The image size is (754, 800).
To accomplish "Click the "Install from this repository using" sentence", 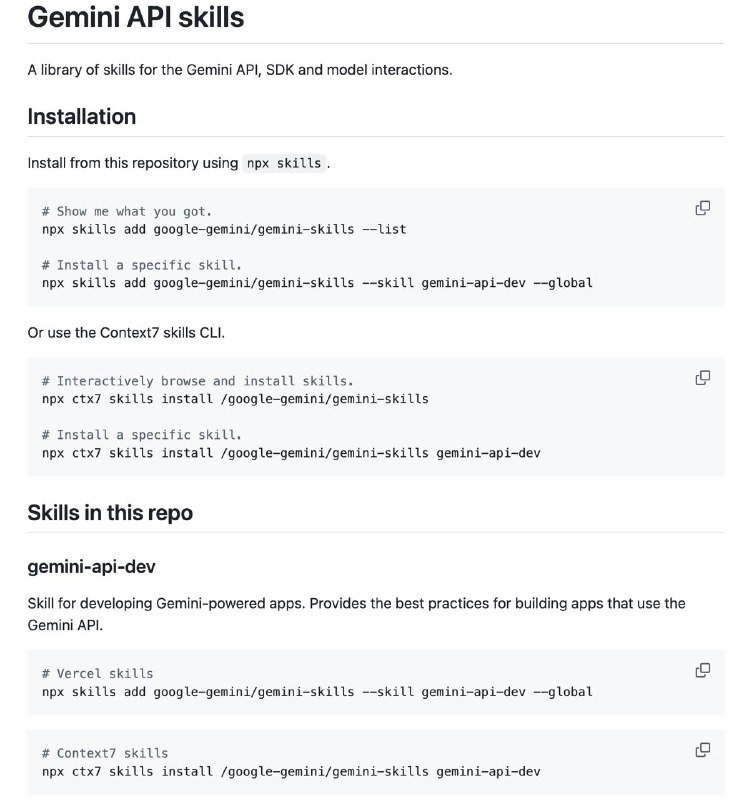I will pos(132,163).
